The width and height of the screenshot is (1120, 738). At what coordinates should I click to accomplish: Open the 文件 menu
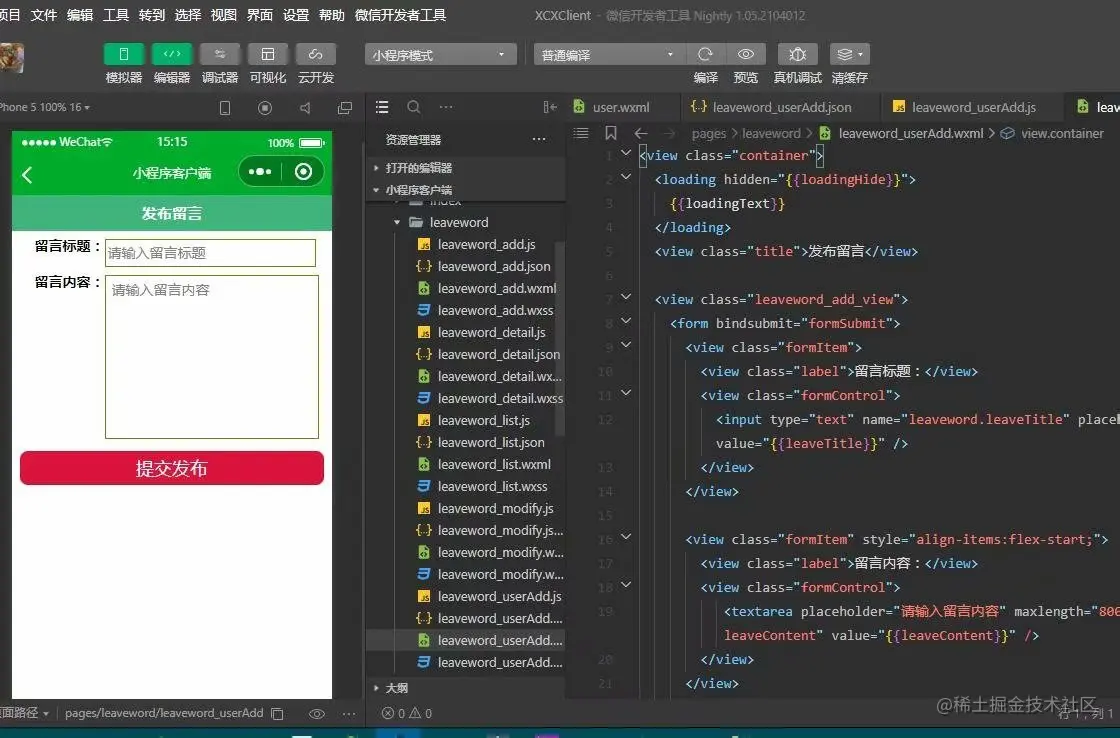44,15
